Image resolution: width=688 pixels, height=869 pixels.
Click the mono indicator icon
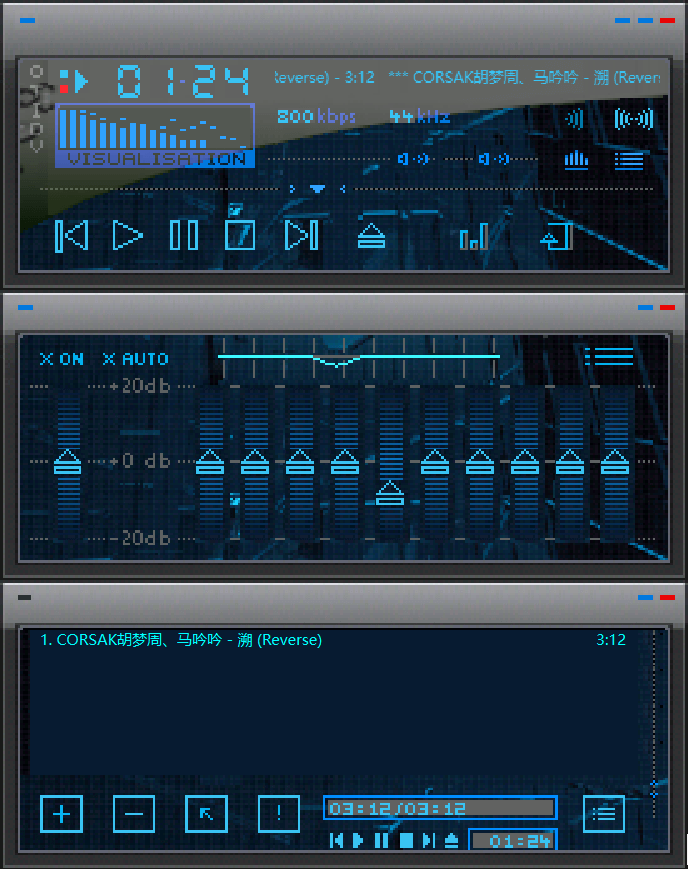575,119
